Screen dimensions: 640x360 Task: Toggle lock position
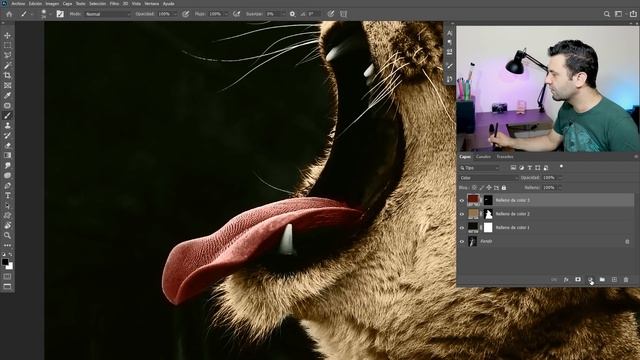click(x=489, y=188)
